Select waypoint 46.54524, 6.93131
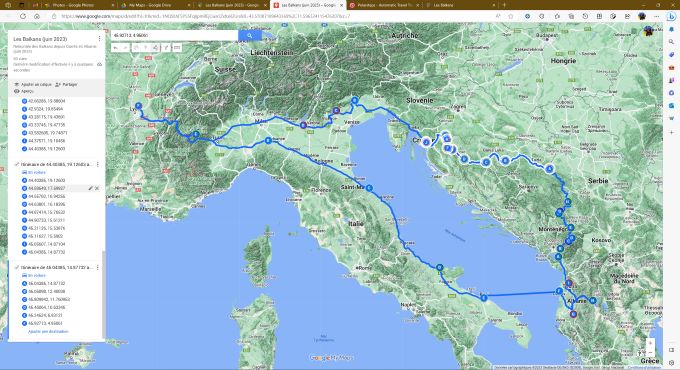This screenshot has height=370, width=680. pyautogui.click(x=42, y=315)
